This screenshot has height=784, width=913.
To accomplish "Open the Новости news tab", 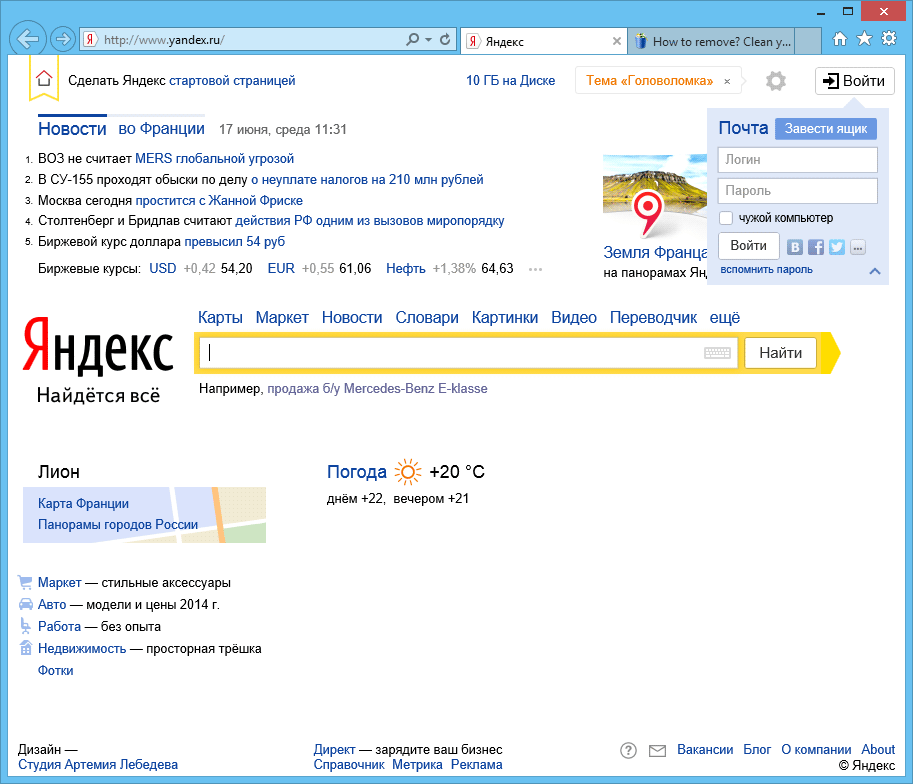I will coord(72,128).
